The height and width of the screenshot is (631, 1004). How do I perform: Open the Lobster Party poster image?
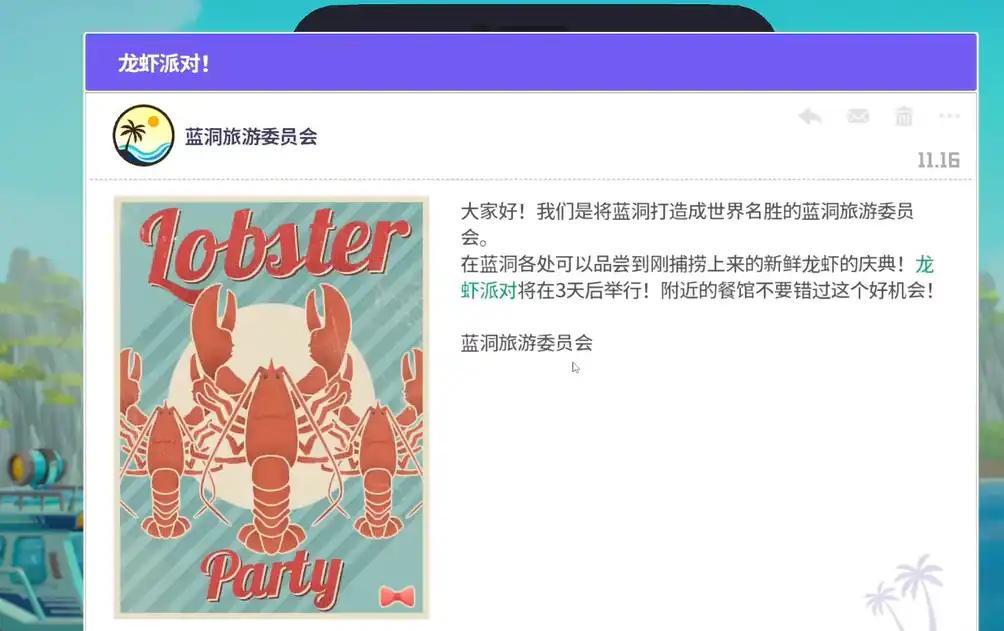(271, 407)
